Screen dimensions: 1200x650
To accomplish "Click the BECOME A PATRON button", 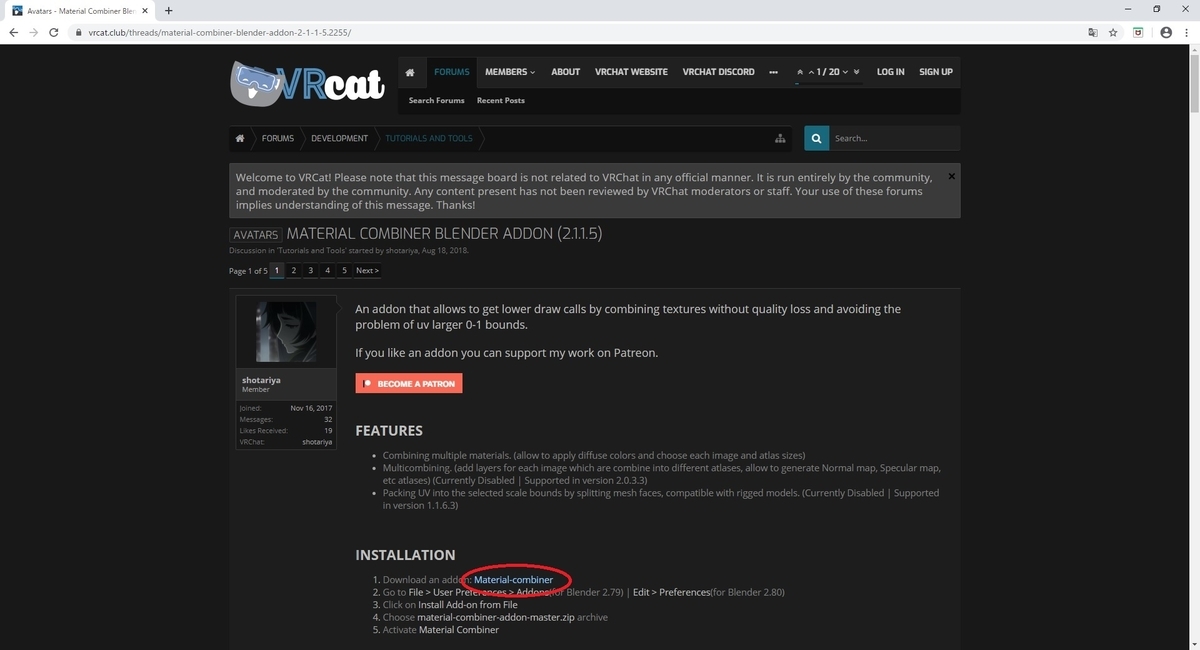I will 409,384.
